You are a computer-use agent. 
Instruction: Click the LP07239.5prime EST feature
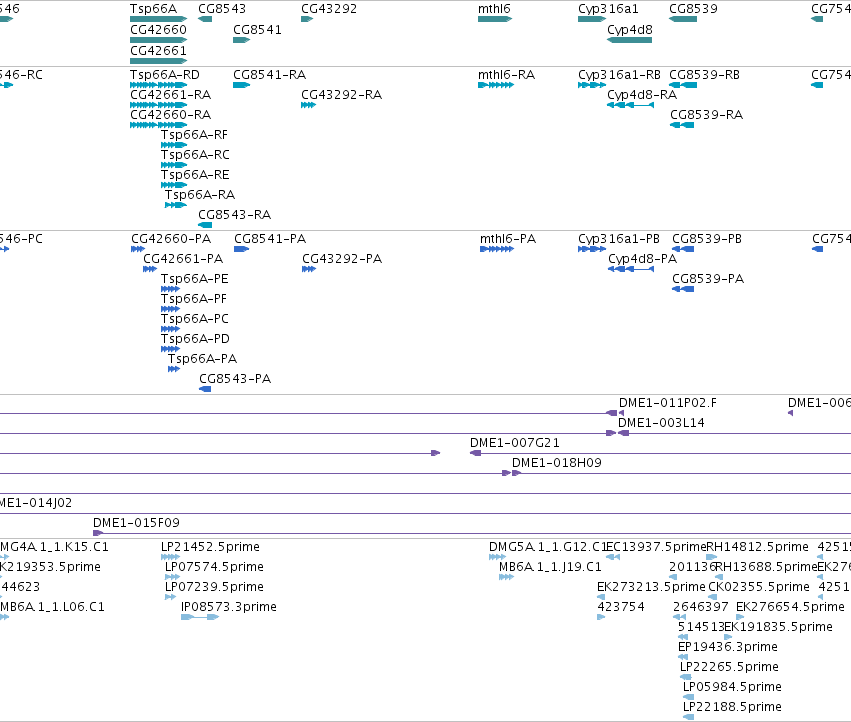coord(170,597)
